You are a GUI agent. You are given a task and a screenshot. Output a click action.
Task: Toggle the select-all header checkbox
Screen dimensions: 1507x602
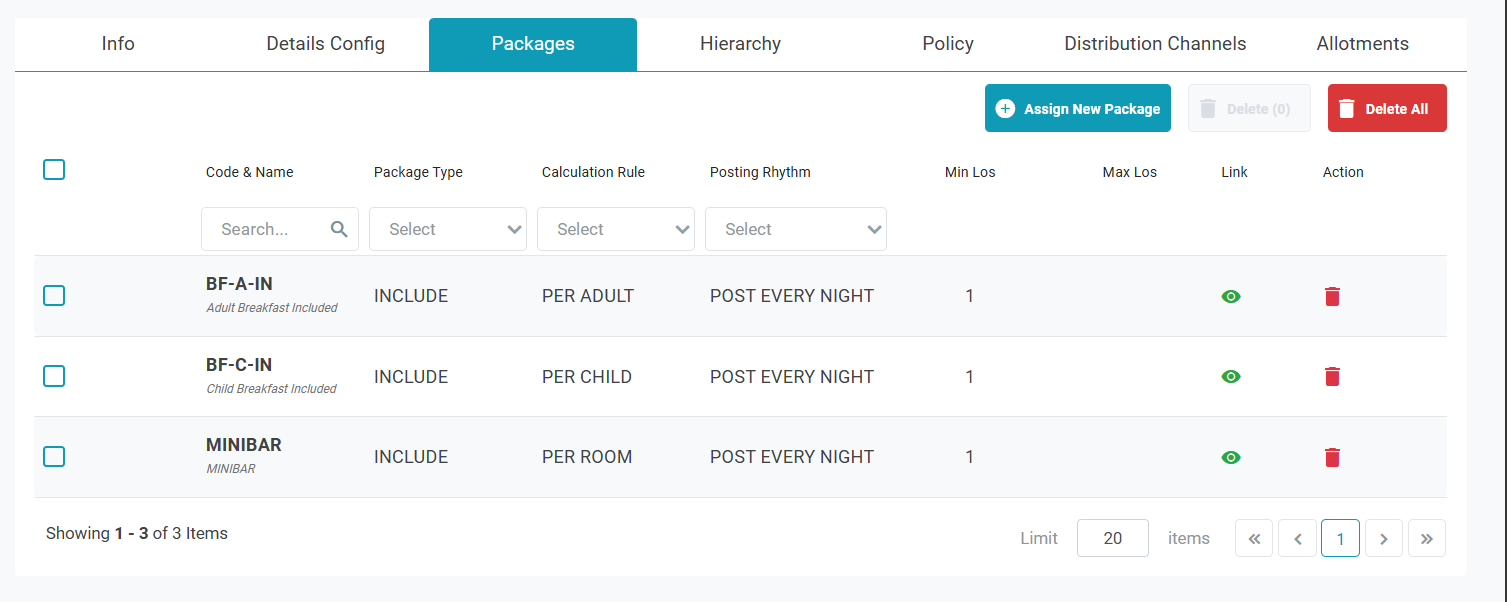pos(54,170)
